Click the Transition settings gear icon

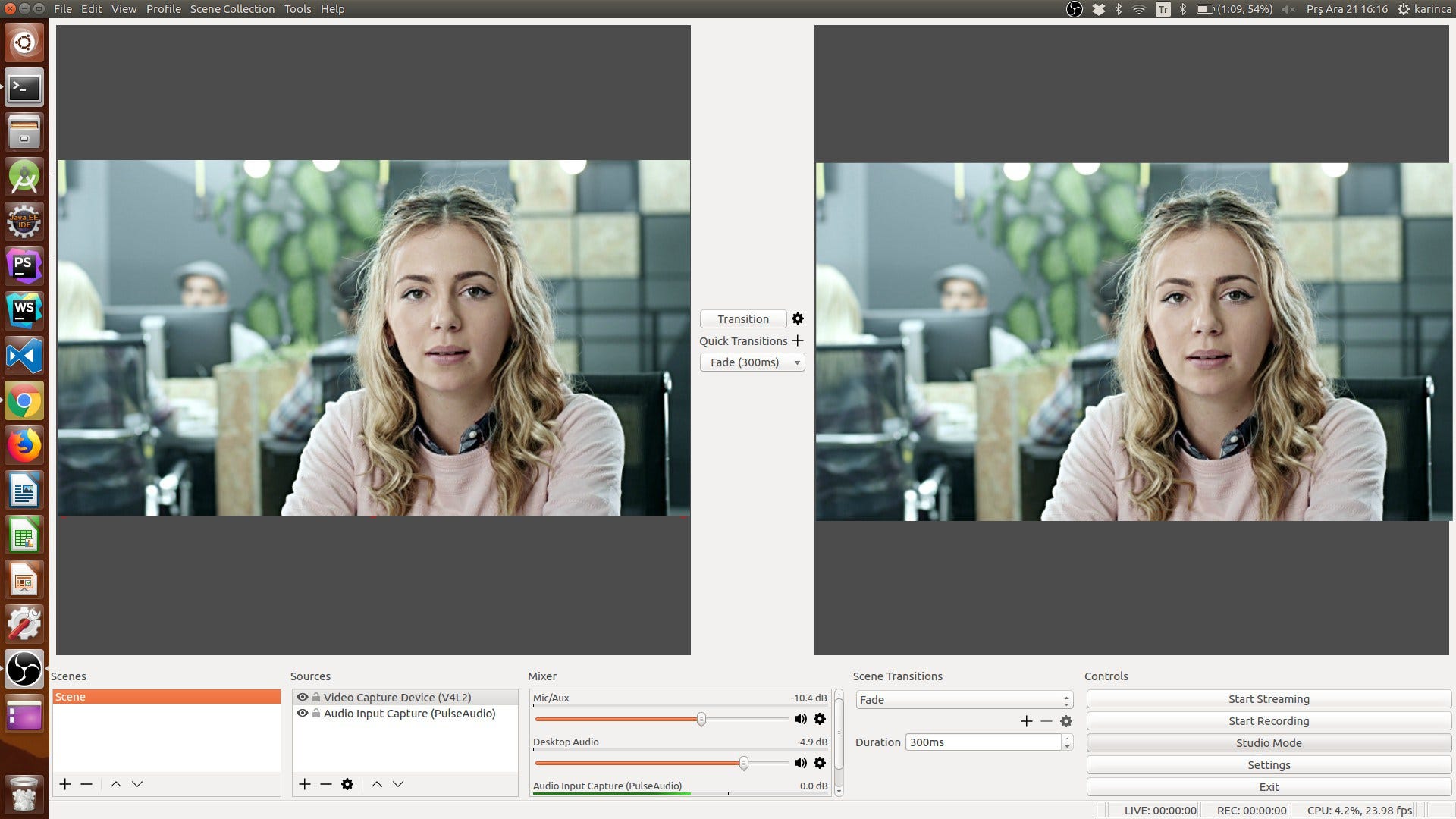tap(798, 319)
